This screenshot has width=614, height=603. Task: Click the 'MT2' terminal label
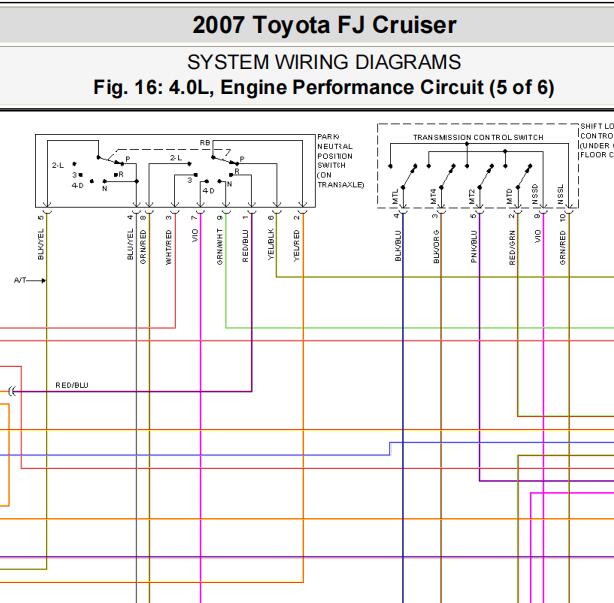471,196
